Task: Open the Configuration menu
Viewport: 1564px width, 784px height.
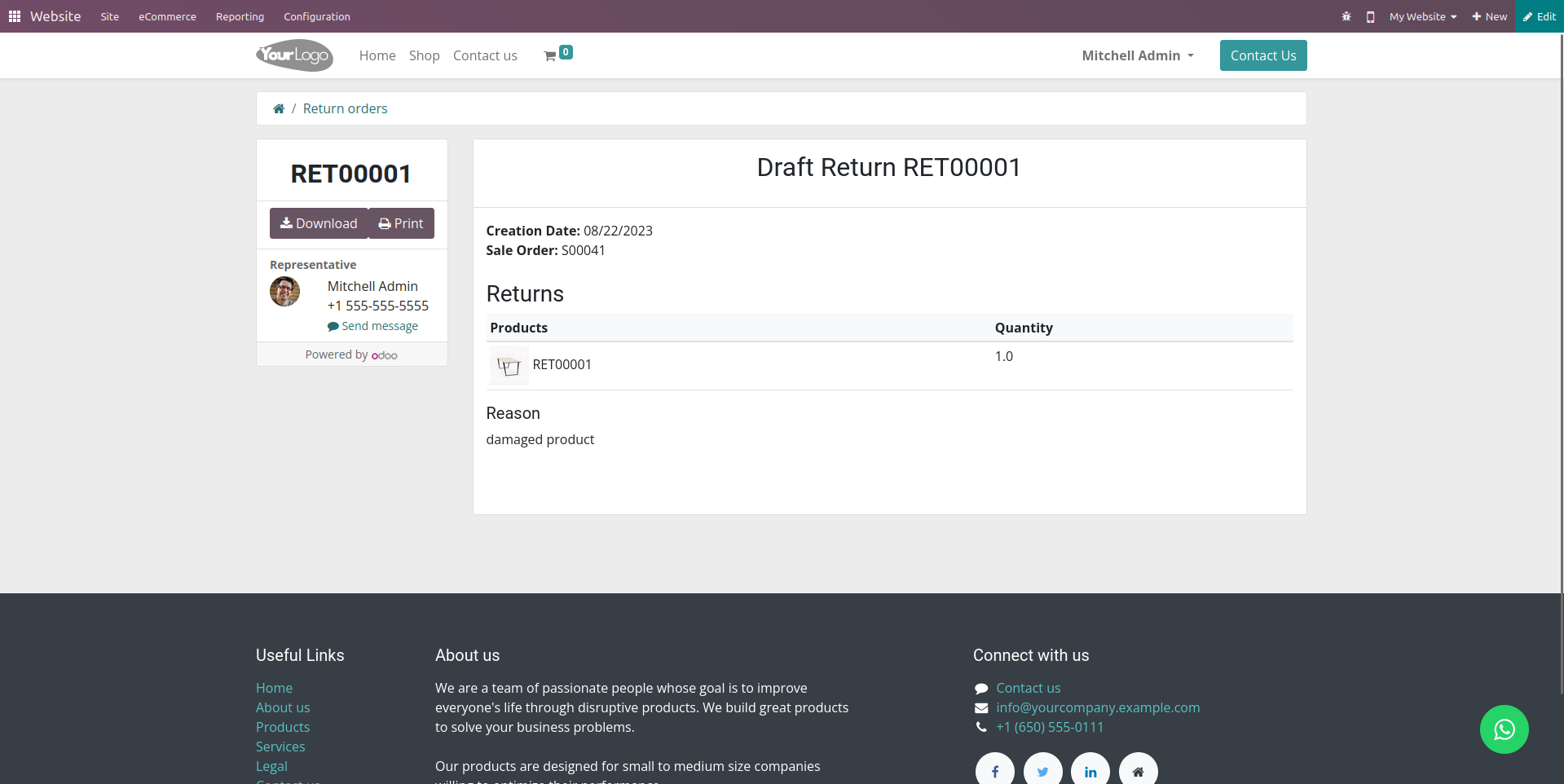Action: click(317, 16)
